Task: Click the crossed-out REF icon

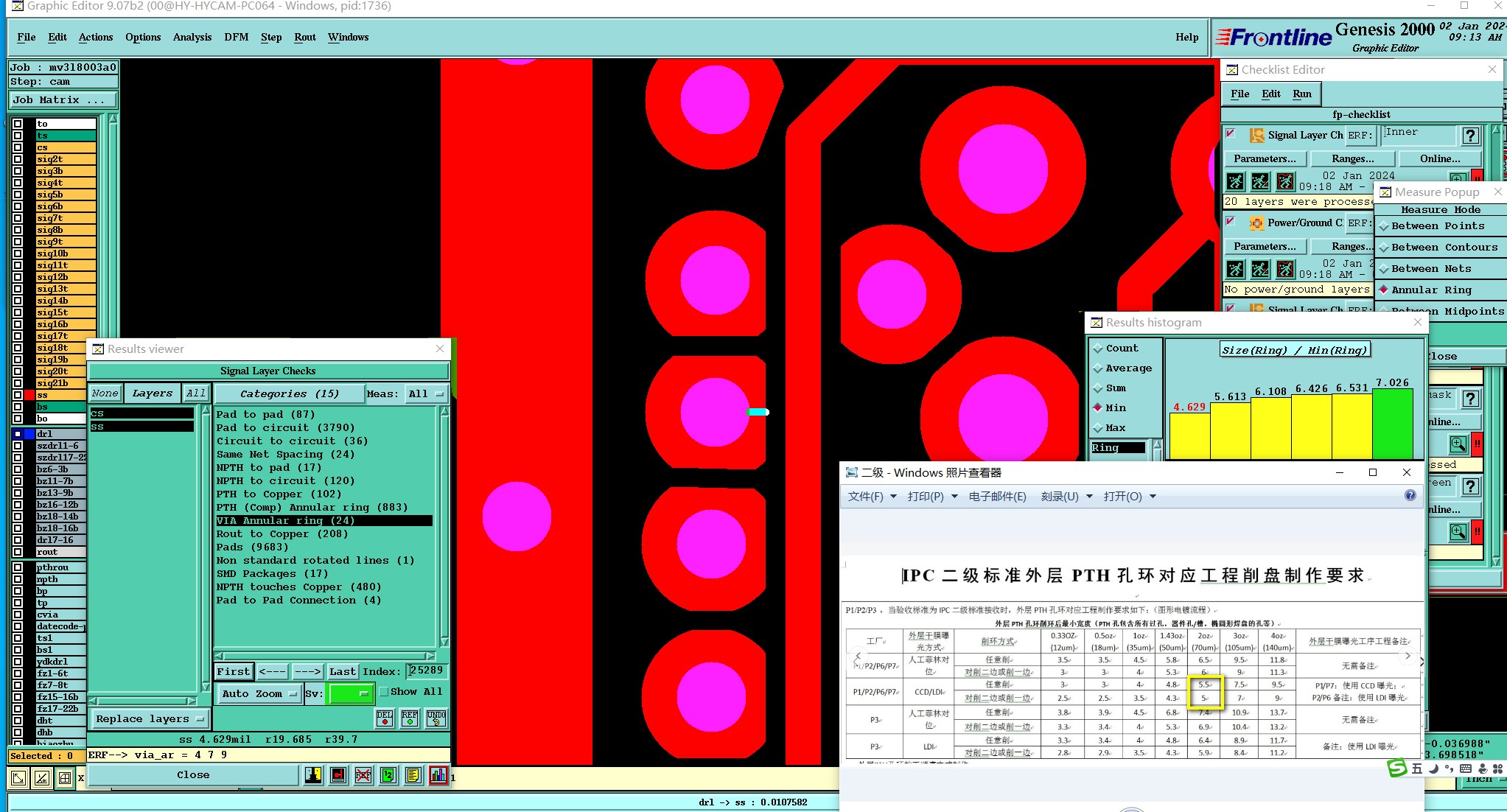Action: 363,774
